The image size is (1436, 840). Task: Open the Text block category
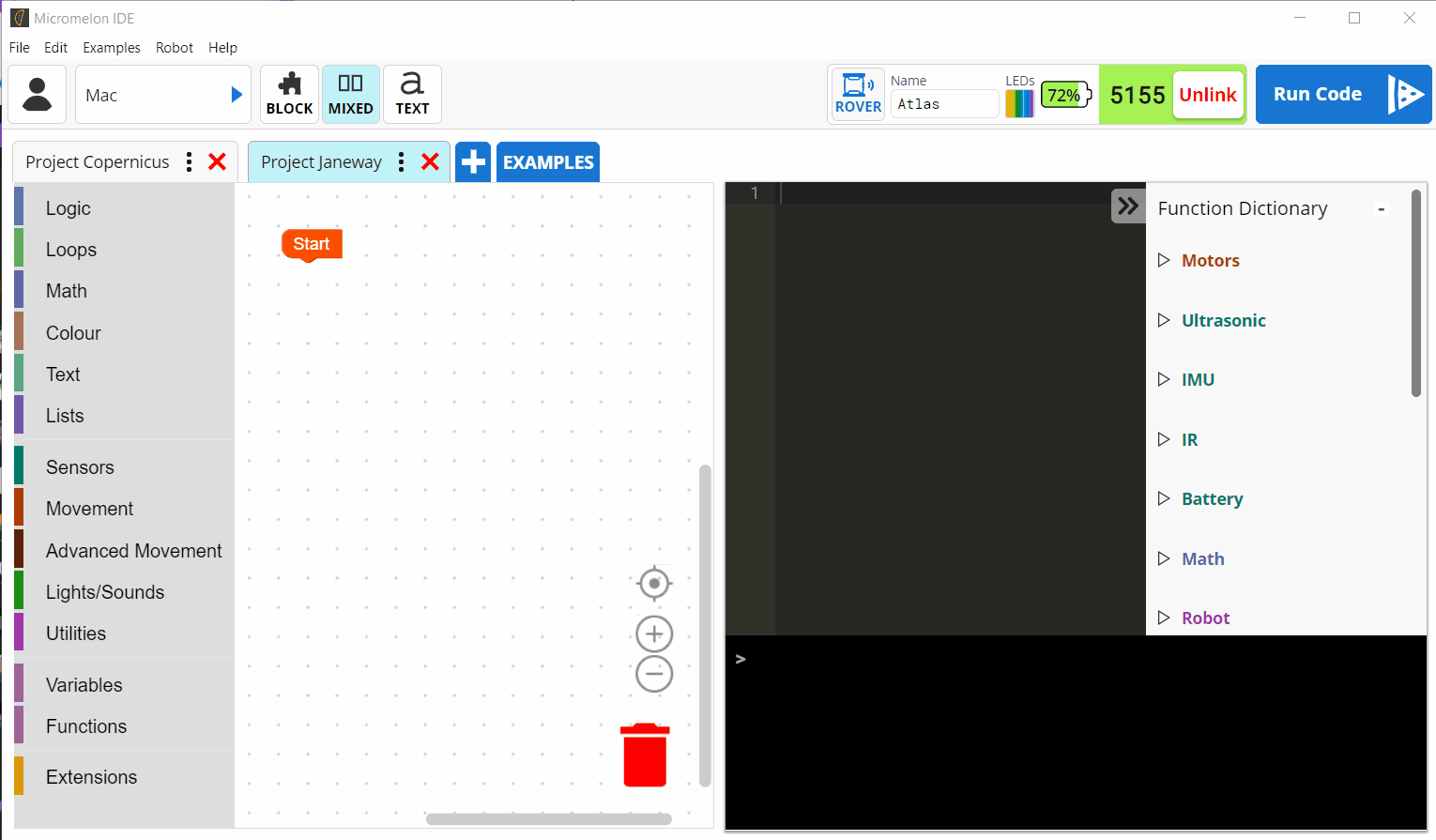coord(124,374)
